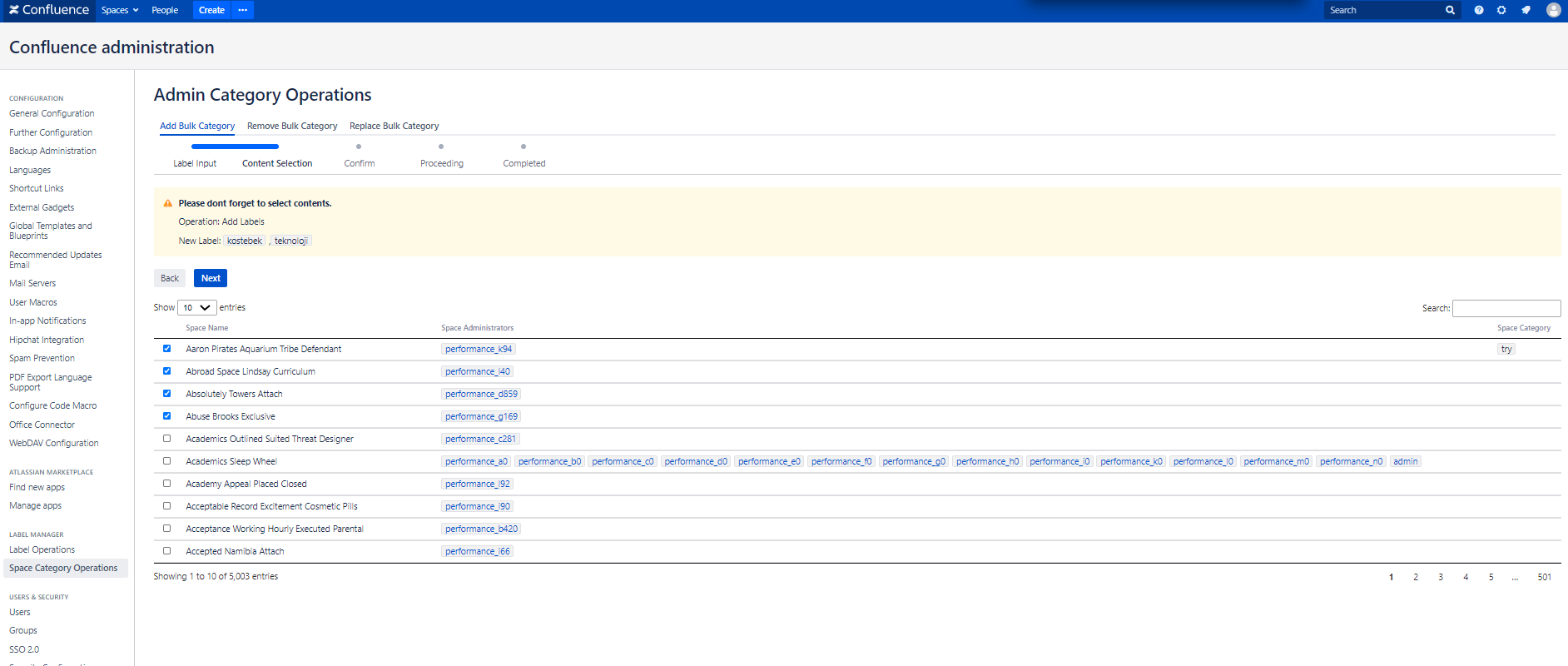Open the user profile avatar
The image size is (1568, 666).
coord(1553,10)
